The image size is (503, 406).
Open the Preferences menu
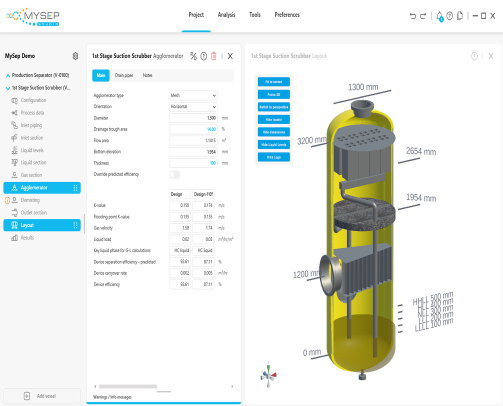pos(287,15)
